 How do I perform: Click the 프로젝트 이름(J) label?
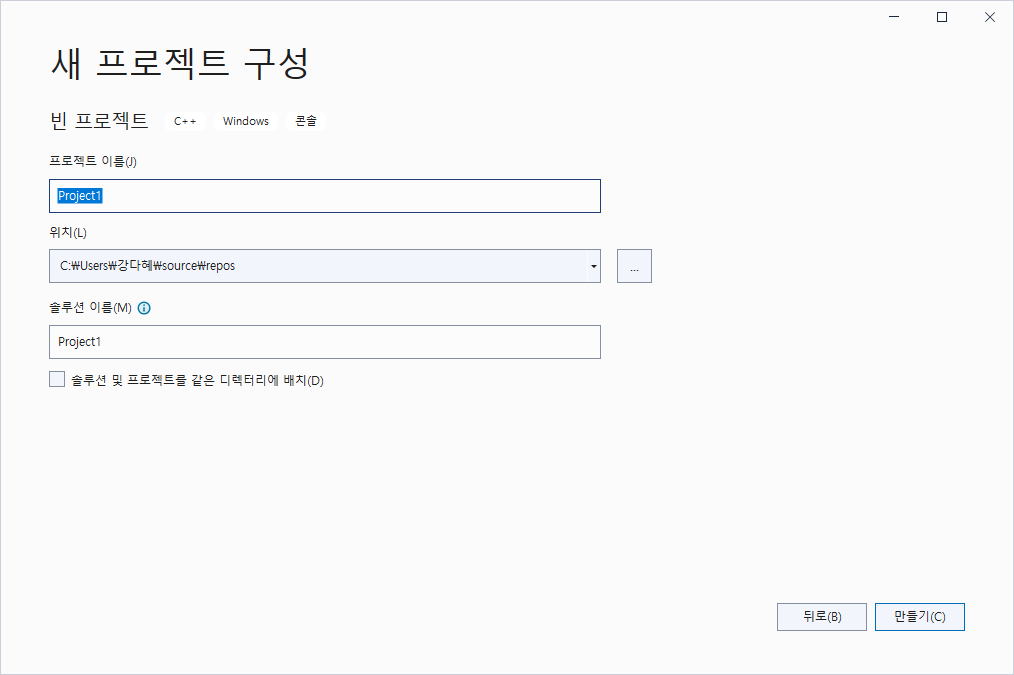point(93,161)
